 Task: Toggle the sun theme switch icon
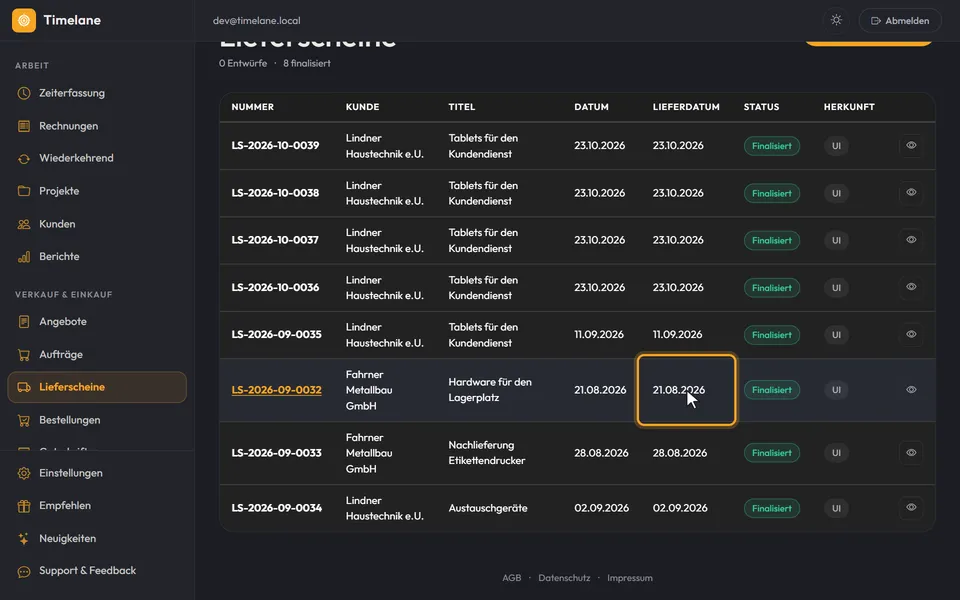pyautogui.click(x=836, y=20)
